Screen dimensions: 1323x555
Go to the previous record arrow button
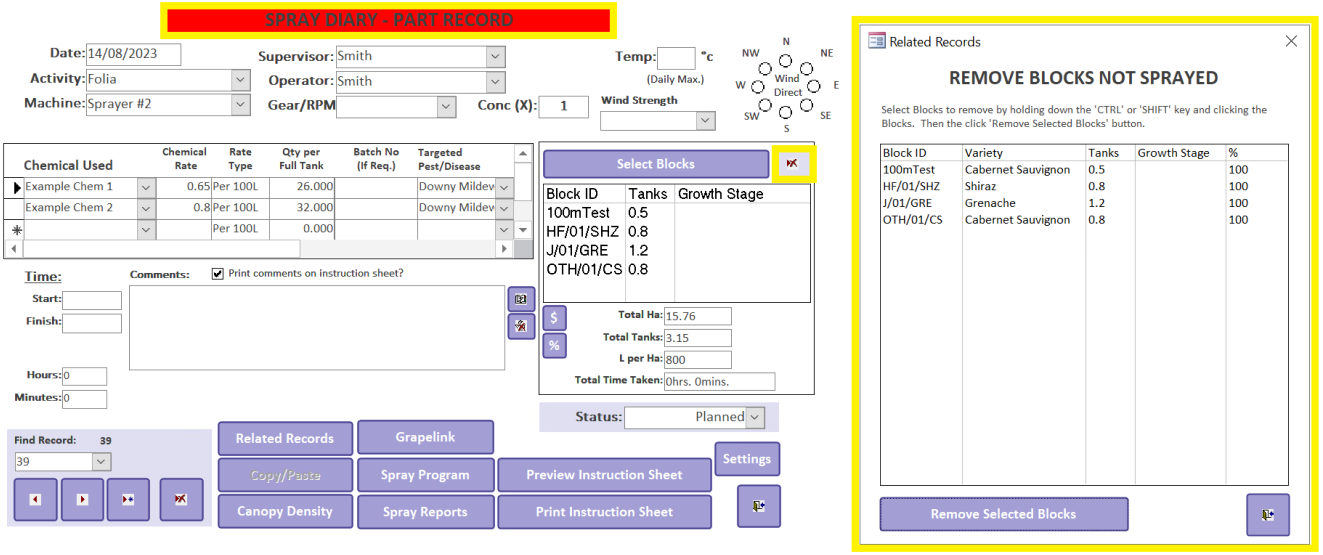pyautogui.click(x=36, y=500)
